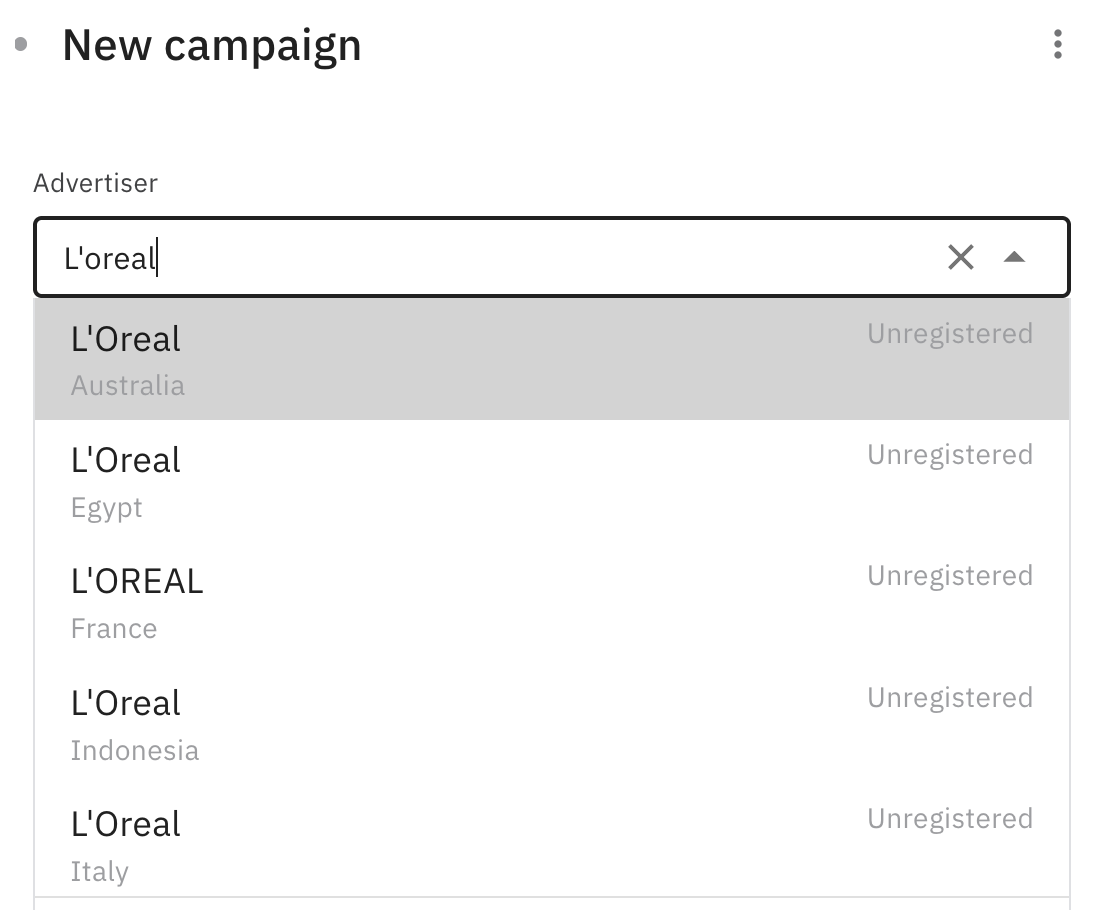Click inside the advertiser search input
This screenshot has width=1108, height=910.
(400, 257)
